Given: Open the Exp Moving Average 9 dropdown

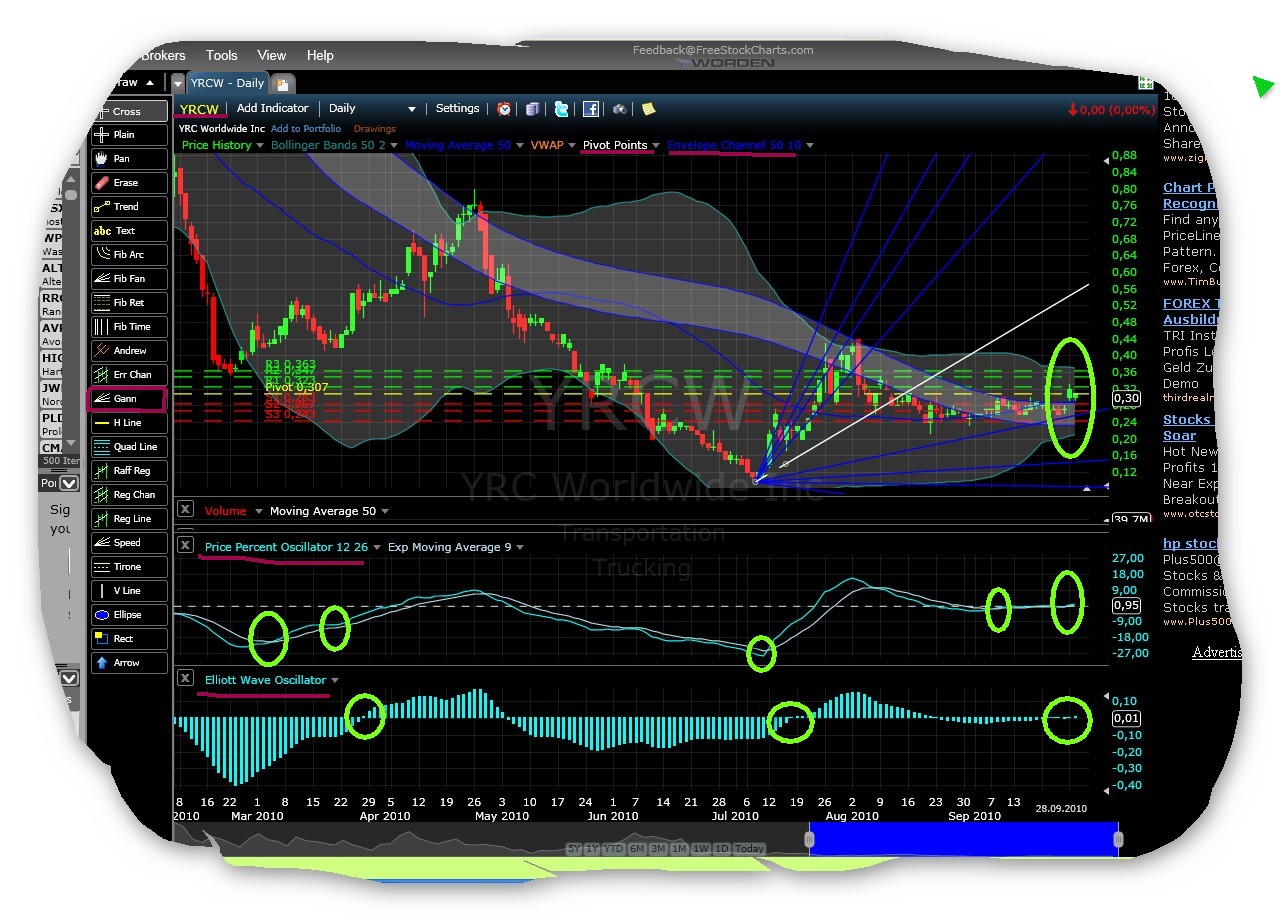Looking at the screenshot, I should (522, 547).
